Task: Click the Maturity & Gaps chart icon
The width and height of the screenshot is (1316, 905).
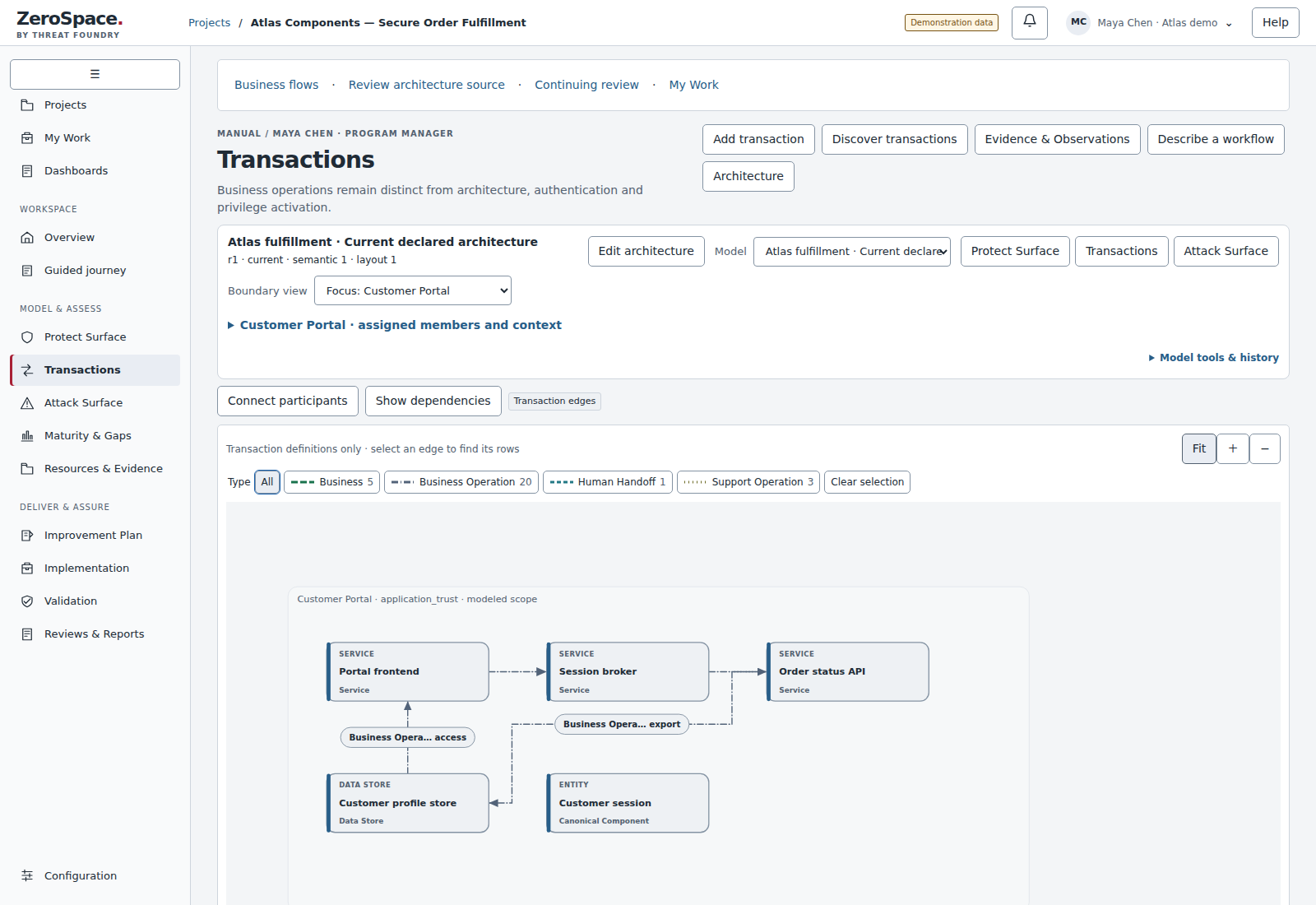Action: tap(27, 436)
